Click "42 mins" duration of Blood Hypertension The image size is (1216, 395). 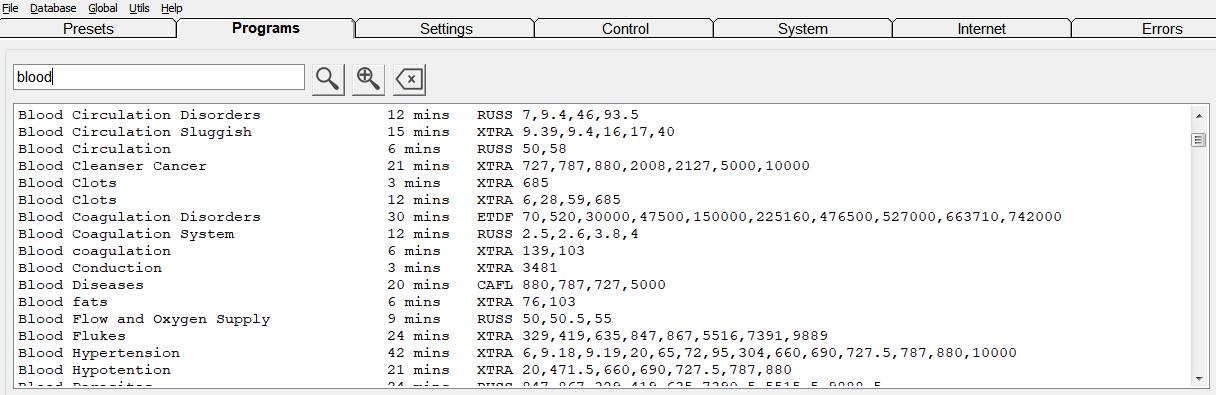[x=419, y=353]
